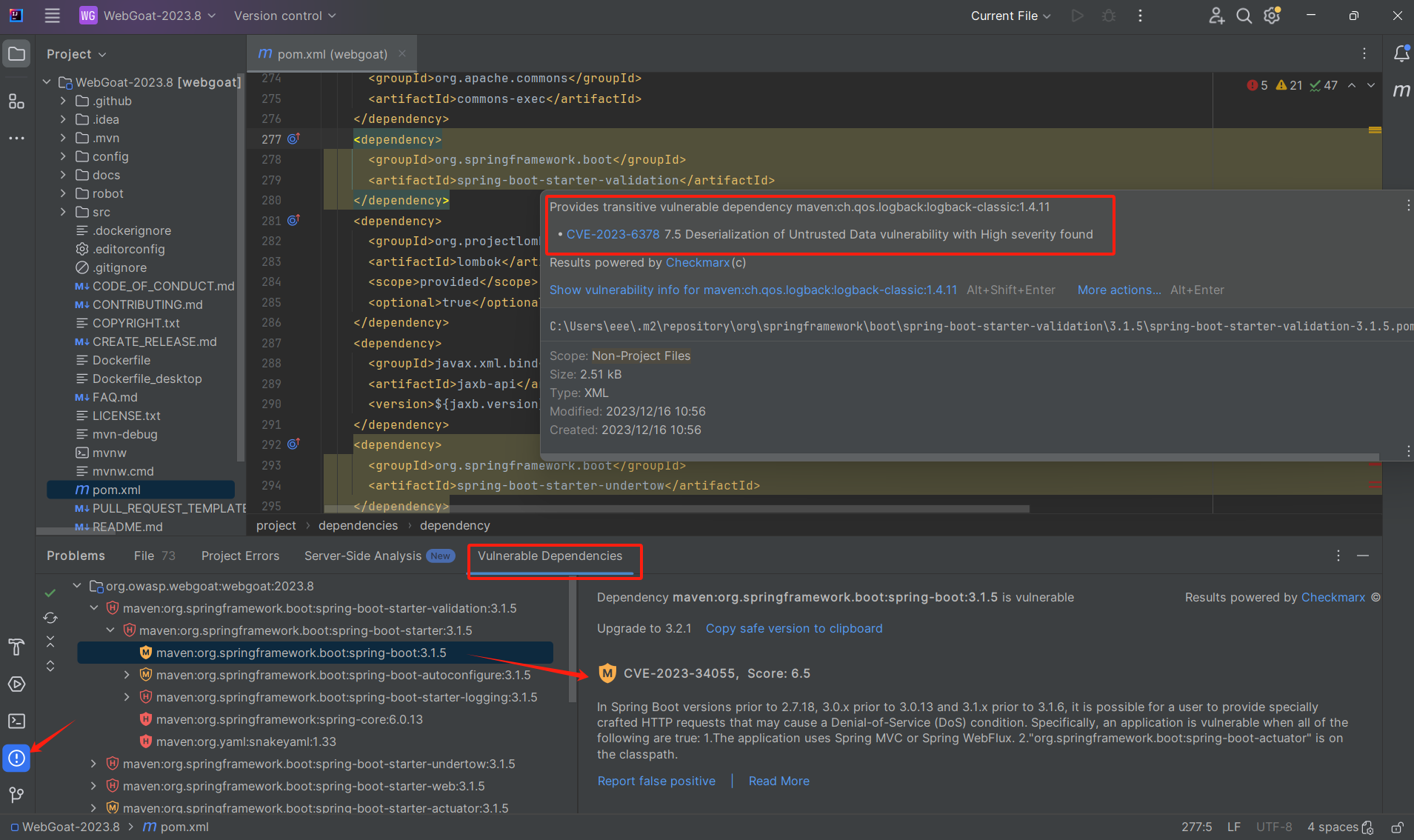
Task: Run the current file
Action: coord(1077,16)
